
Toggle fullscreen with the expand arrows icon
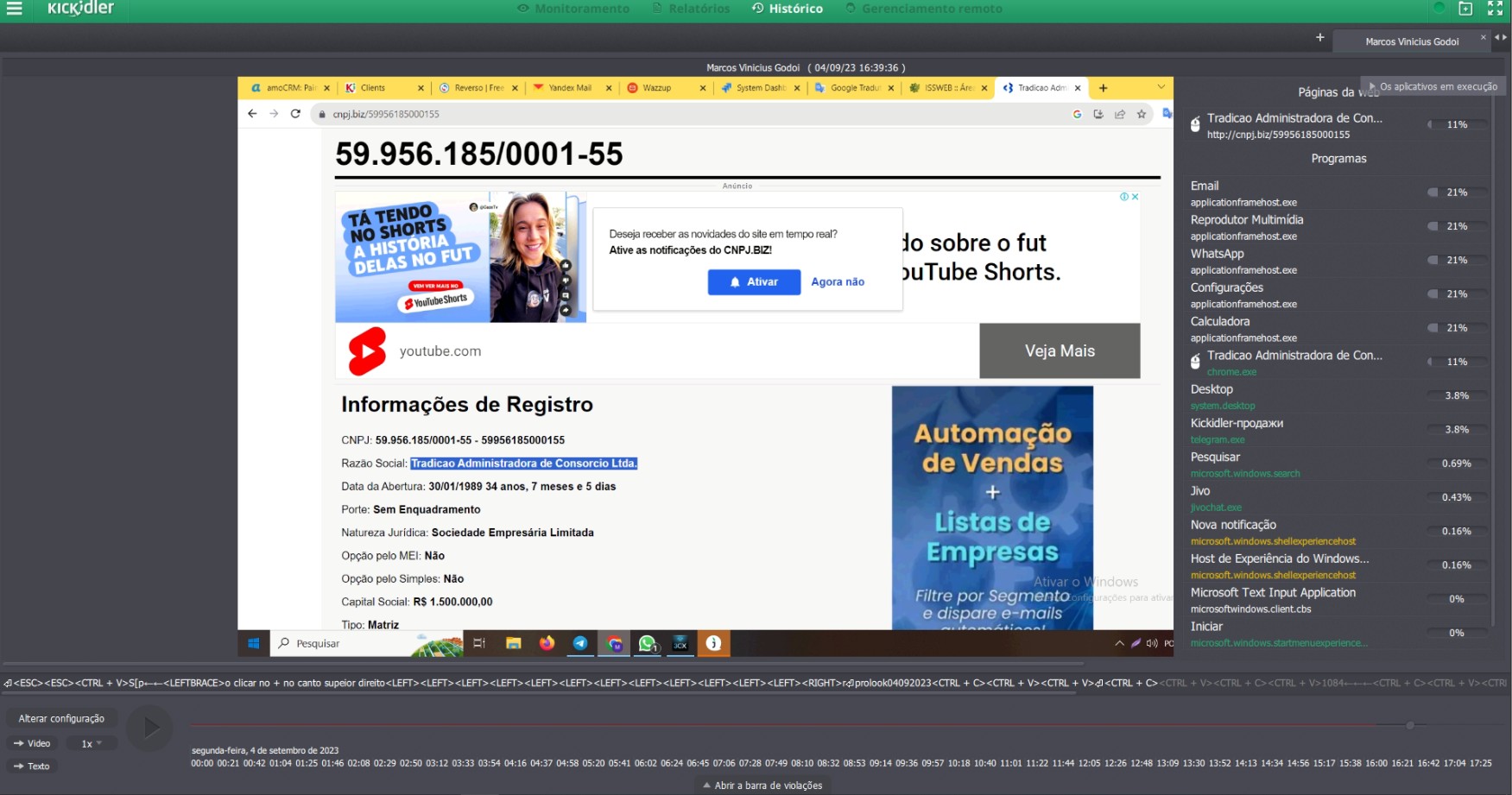[x=1496, y=8]
